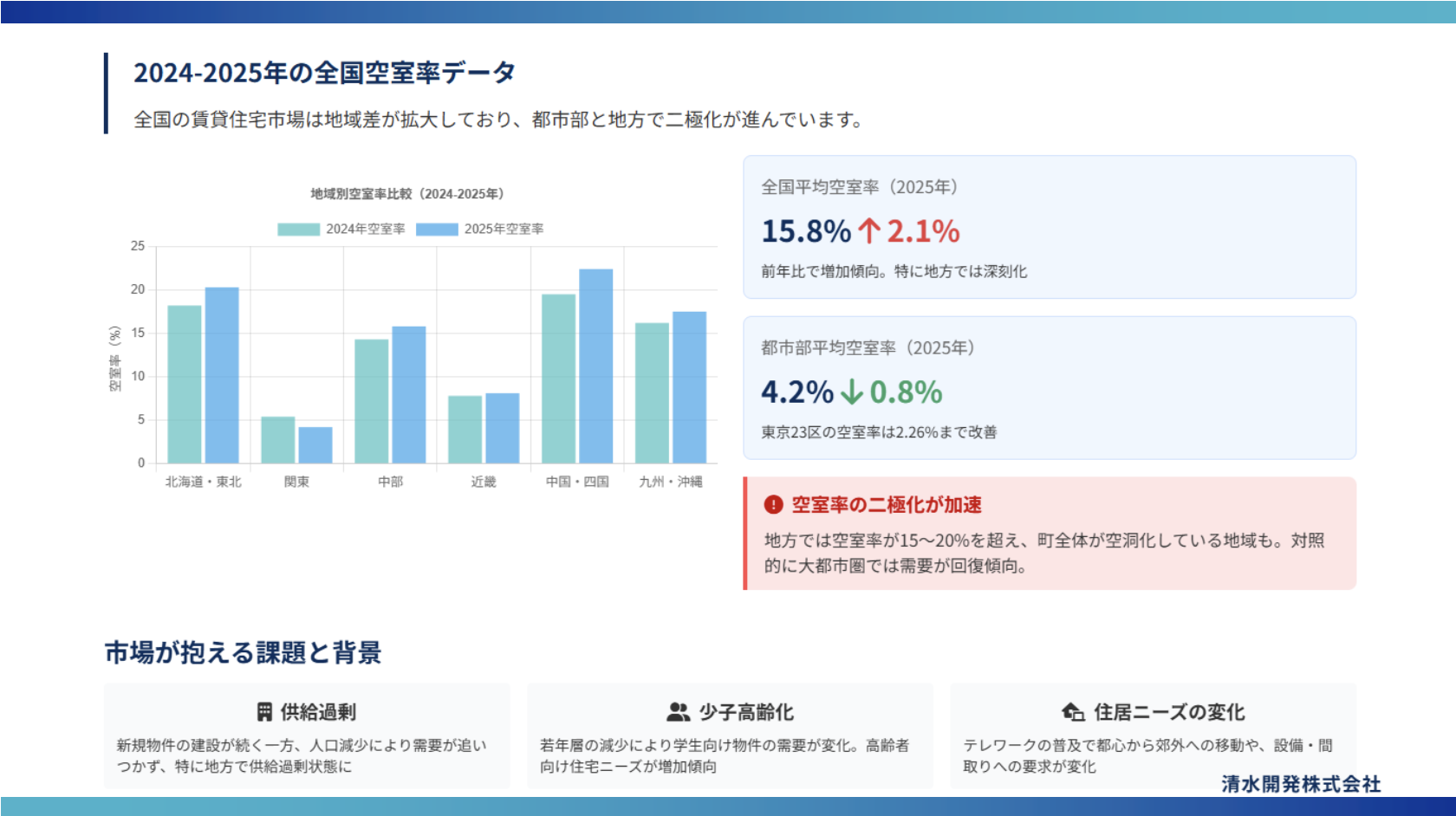This screenshot has height=816, width=1456.
Task: Click the 15.8% value
Action: click(x=806, y=231)
